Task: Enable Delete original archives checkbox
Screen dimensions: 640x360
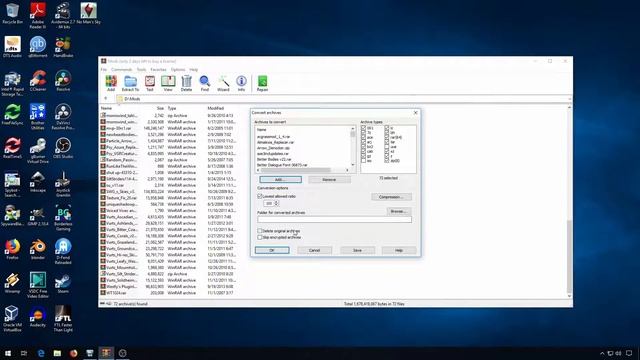Action: (x=260, y=231)
